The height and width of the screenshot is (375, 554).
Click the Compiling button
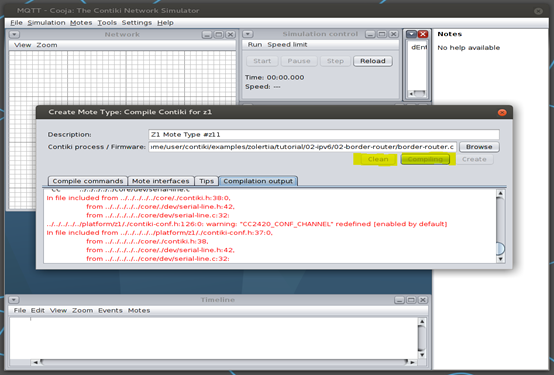[x=425, y=159]
